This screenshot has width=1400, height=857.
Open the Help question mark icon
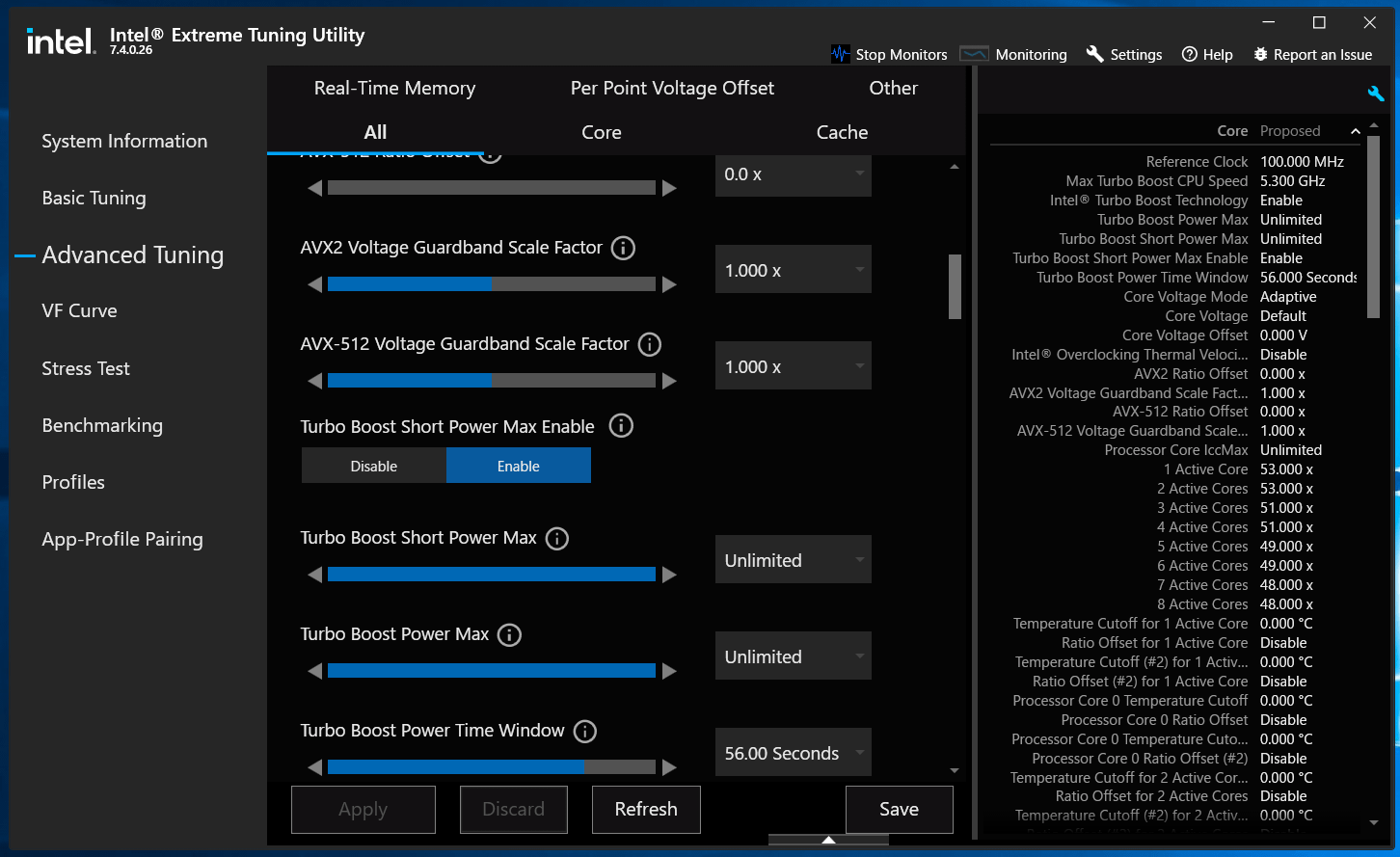1190,54
